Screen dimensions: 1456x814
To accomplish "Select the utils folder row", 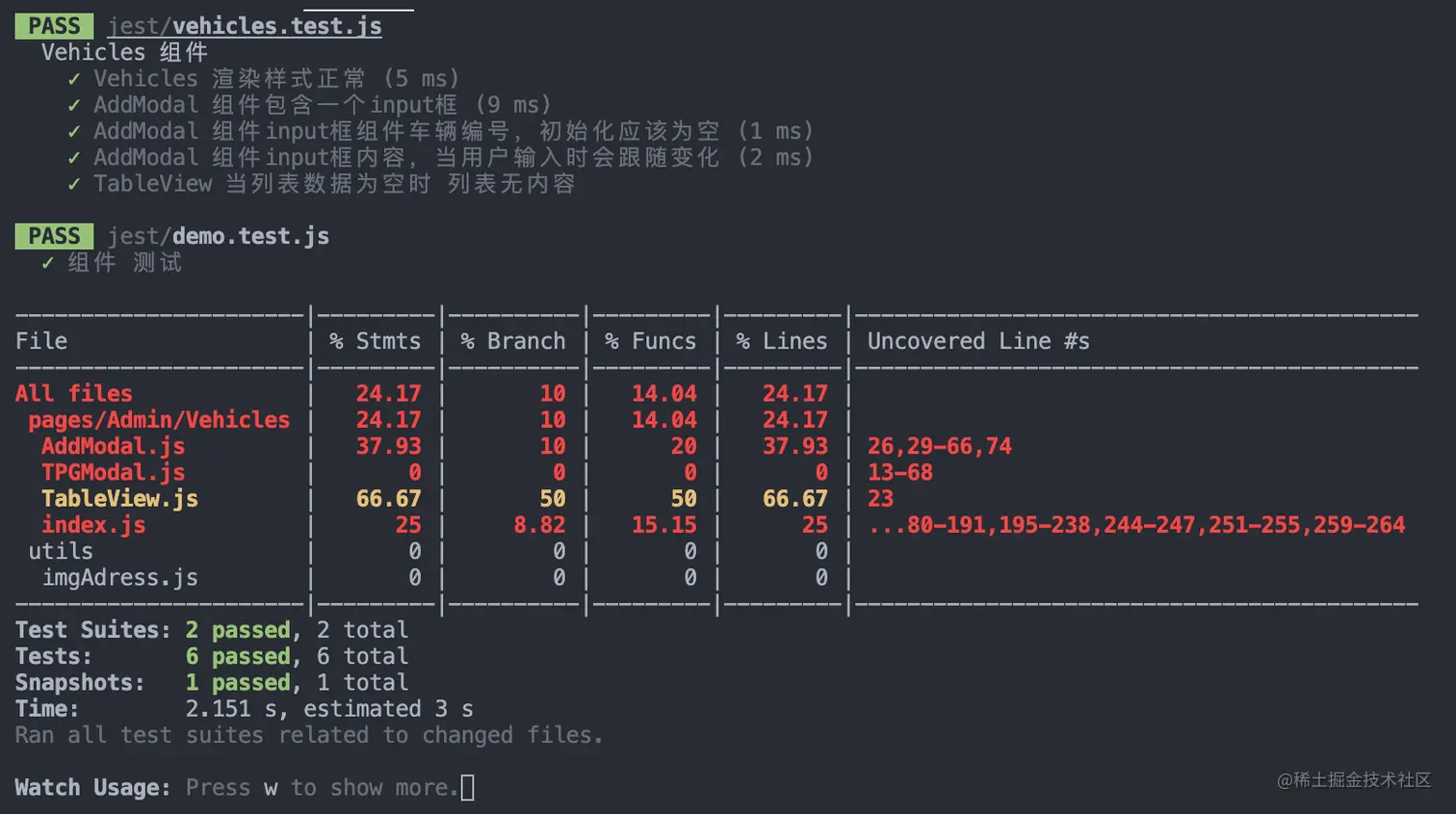I will (61, 551).
